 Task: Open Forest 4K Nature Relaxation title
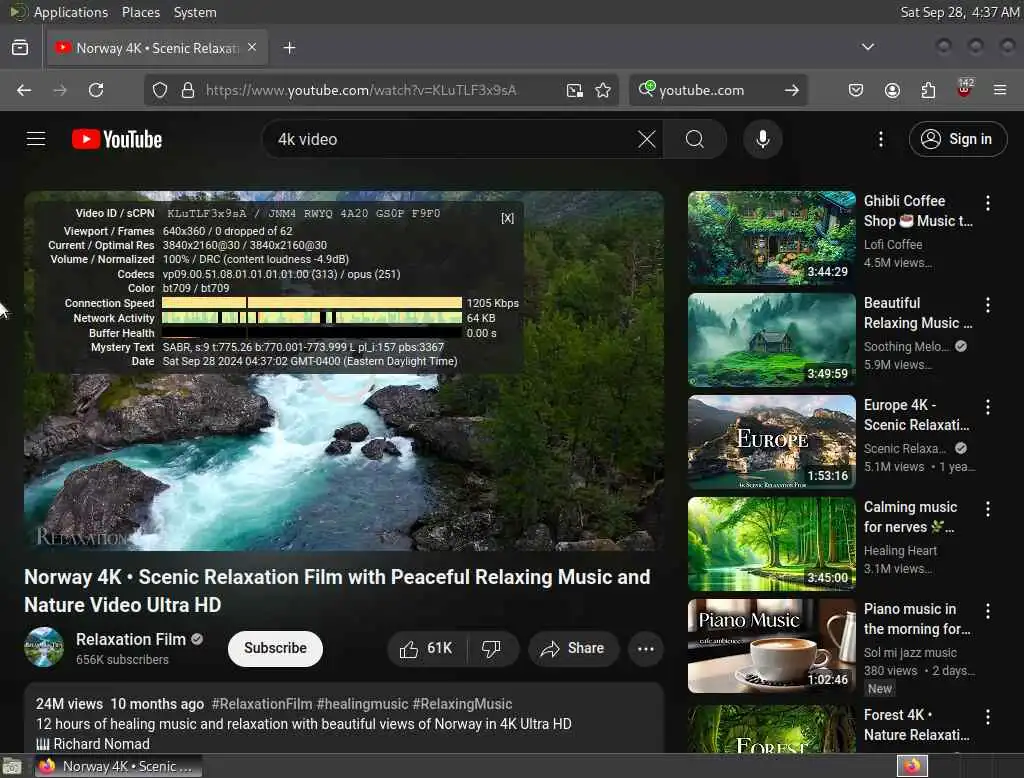(x=917, y=725)
